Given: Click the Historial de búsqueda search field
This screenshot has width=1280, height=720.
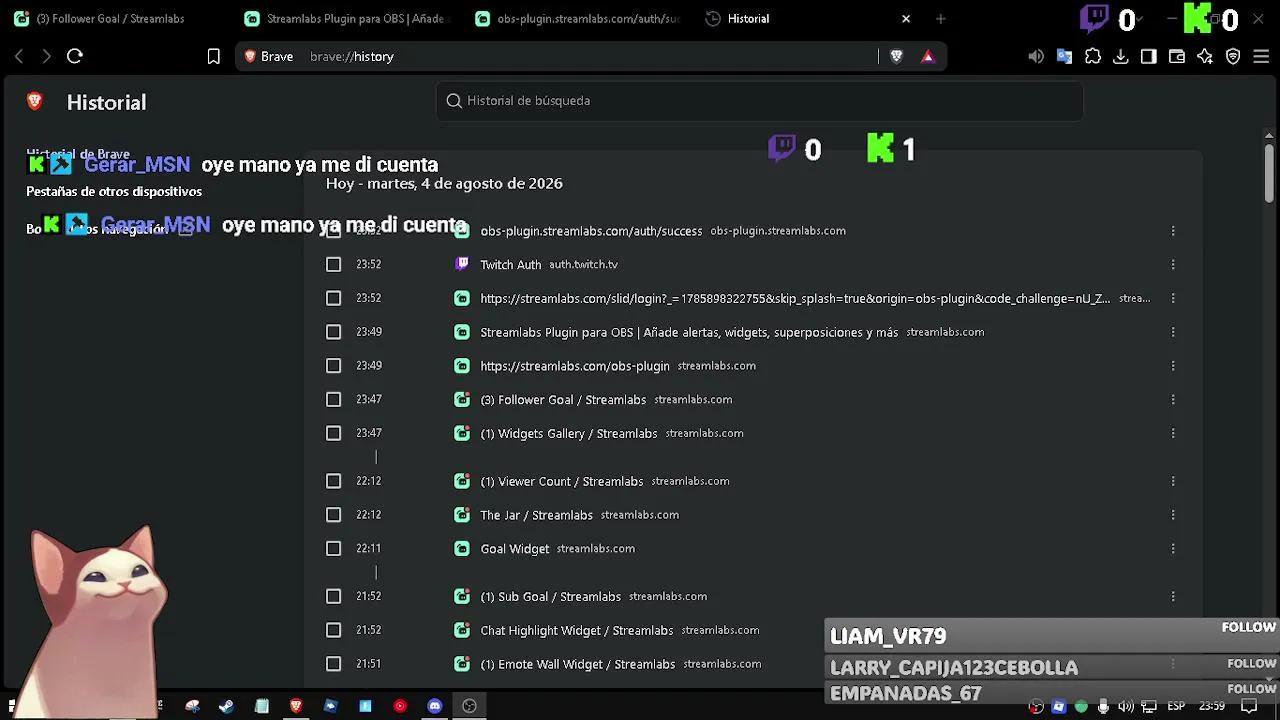Looking at the screenshot, I should (x=760, y=101).
